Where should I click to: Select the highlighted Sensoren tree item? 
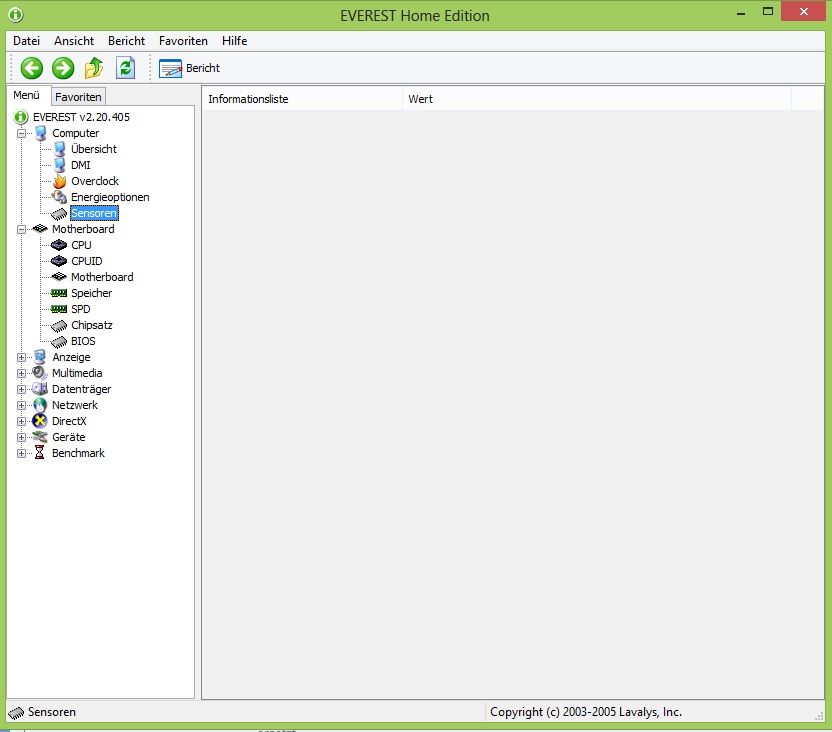[94, 213]
